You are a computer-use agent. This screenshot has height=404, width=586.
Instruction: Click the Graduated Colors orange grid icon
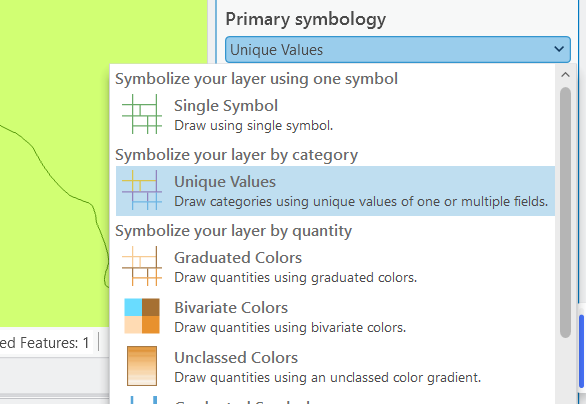tap(142, 266)
